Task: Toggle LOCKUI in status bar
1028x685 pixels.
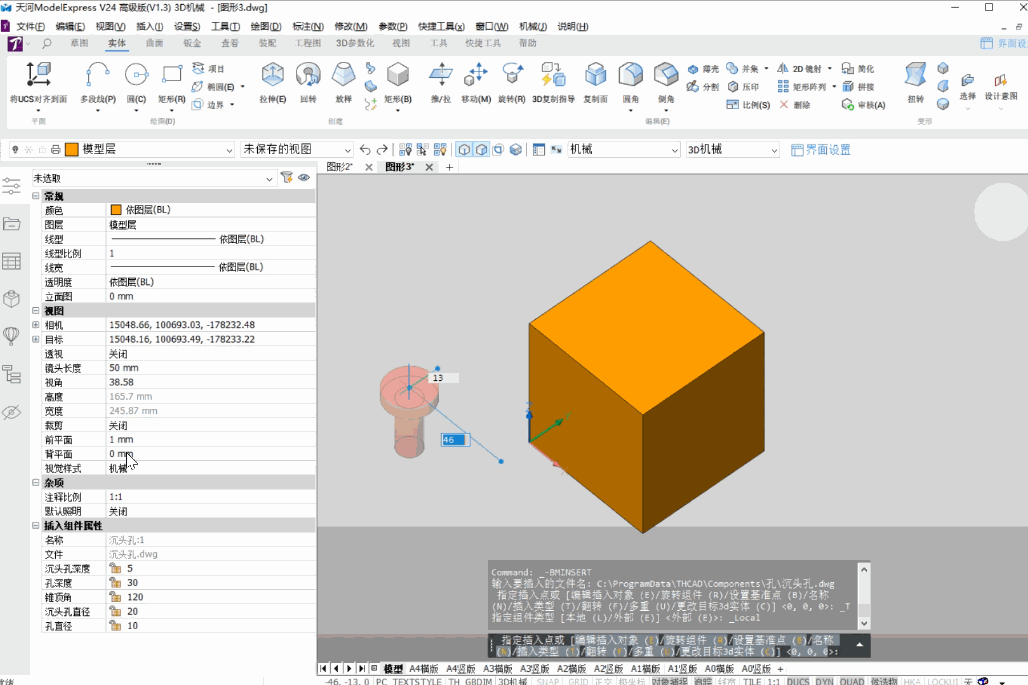Action: click(942, 681)
